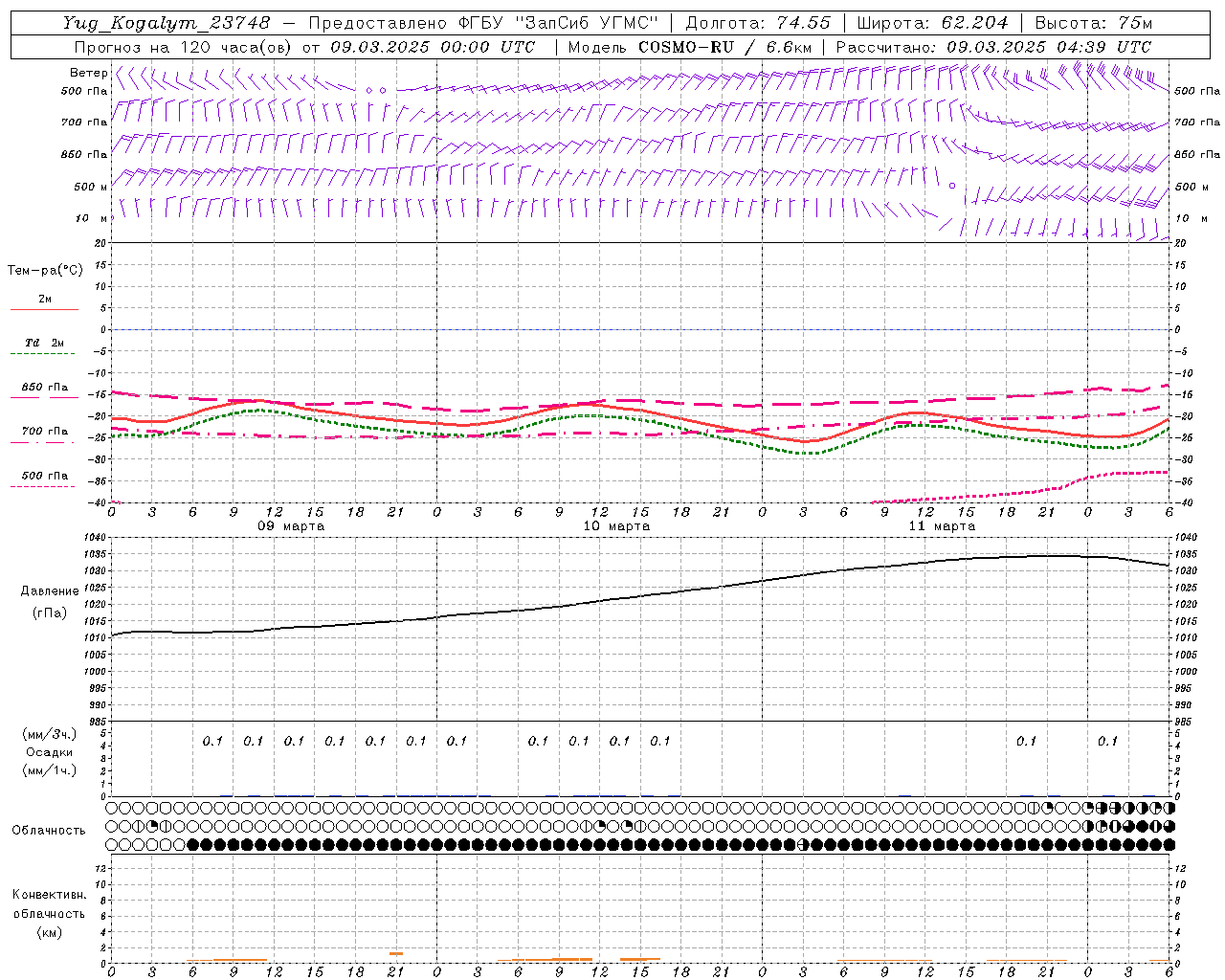Click the "Облачность" cloudiness label

(x=49, y=831)
